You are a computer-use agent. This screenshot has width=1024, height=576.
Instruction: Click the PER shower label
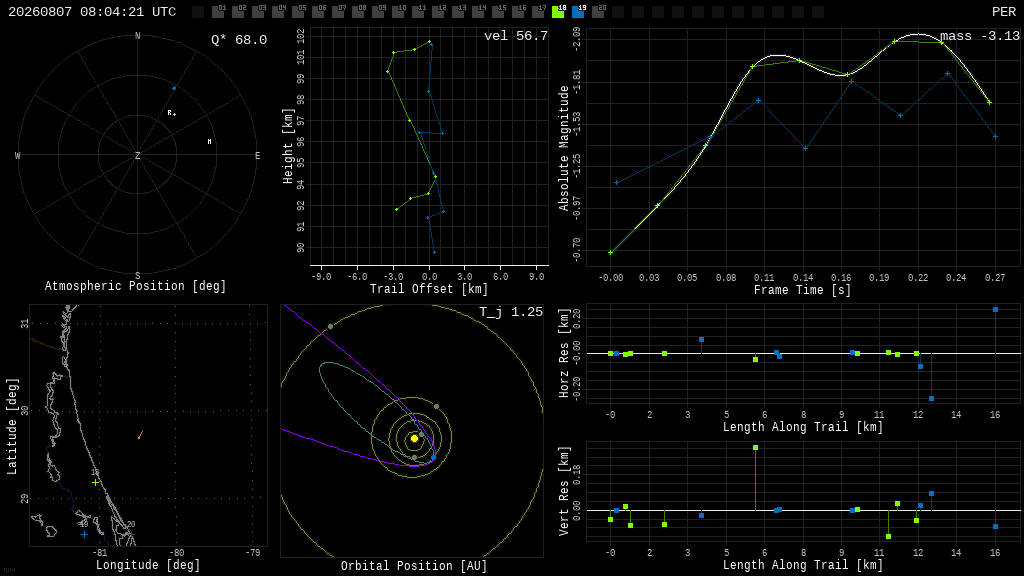coord(1004,12)
